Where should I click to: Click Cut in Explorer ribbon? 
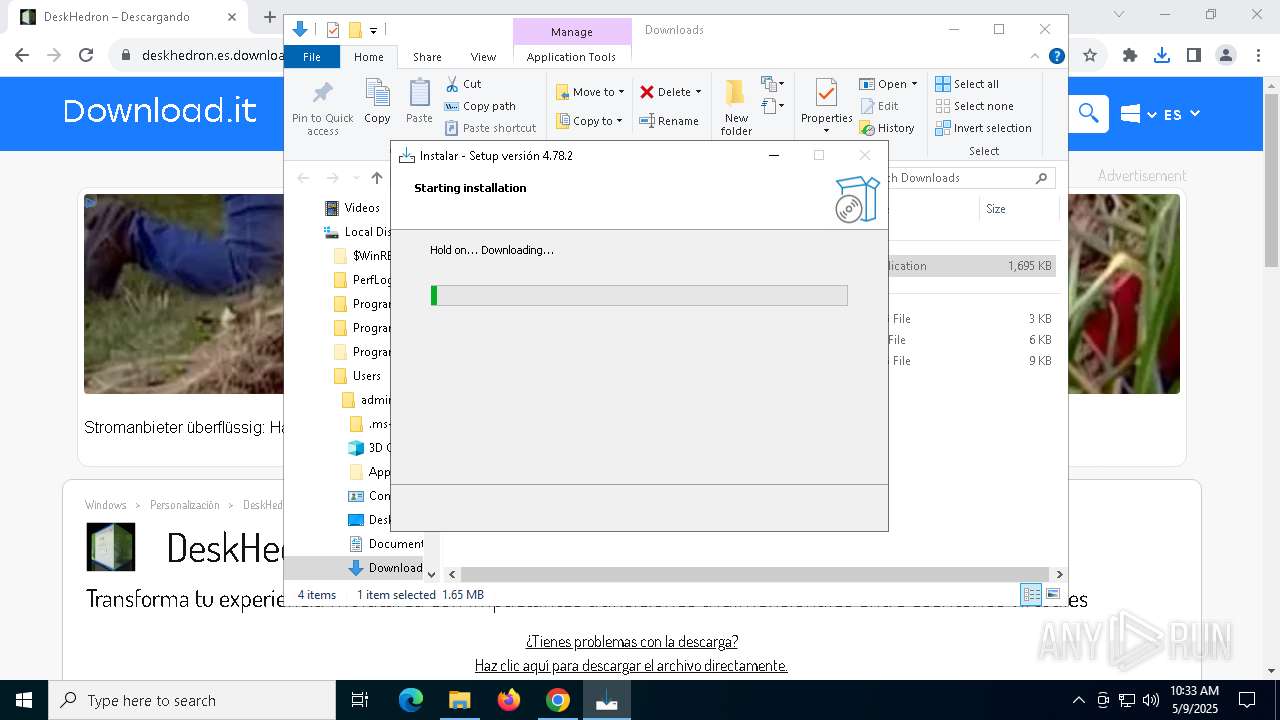[x=463, y=84]
